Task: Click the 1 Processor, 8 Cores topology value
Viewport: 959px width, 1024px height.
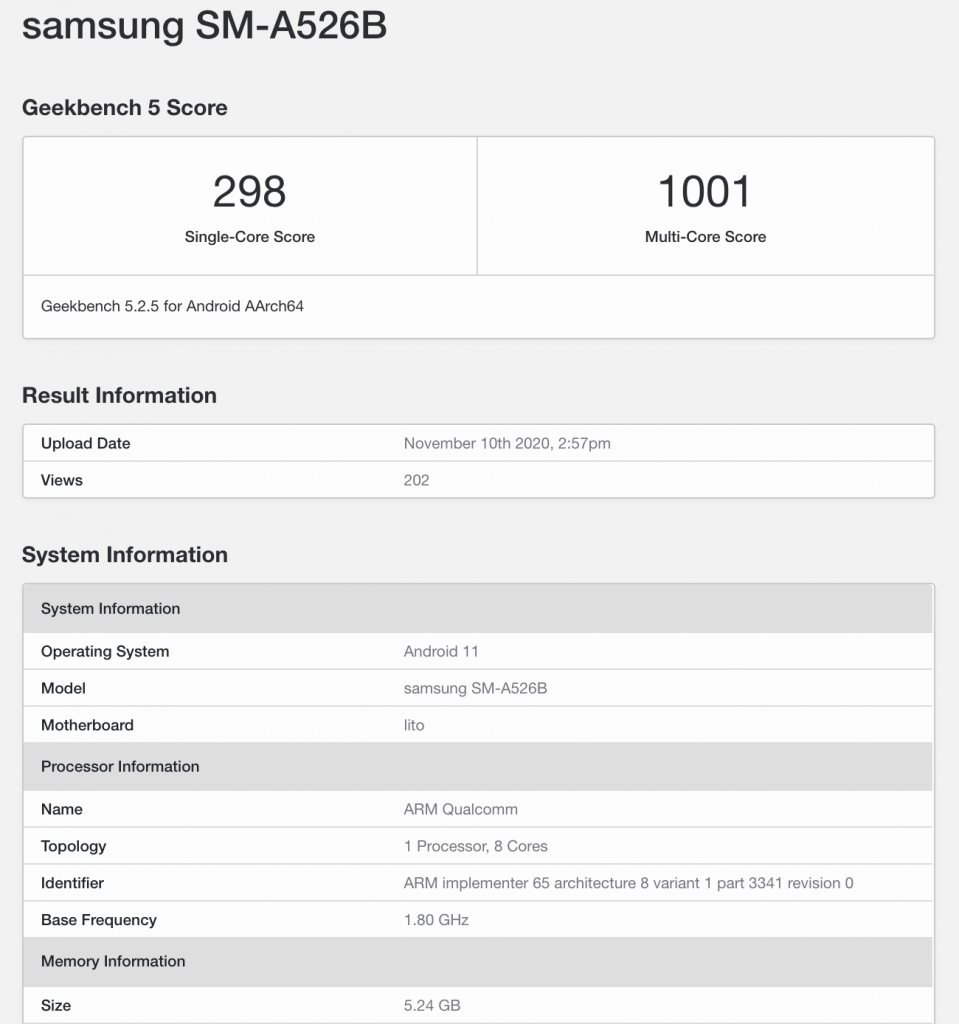Action: click(475, 846)
